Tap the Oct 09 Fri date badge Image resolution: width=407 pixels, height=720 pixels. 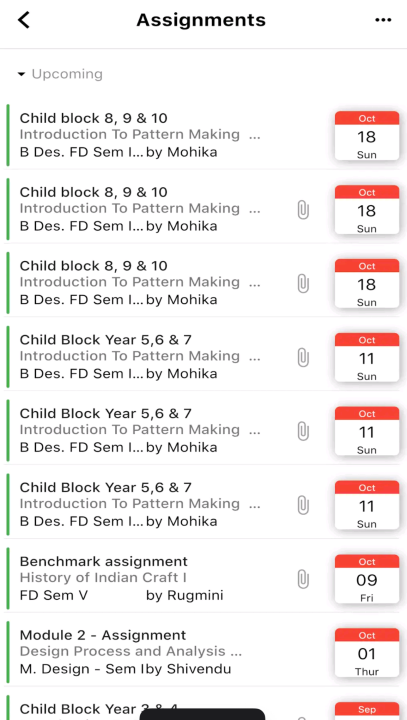(367, 579)
